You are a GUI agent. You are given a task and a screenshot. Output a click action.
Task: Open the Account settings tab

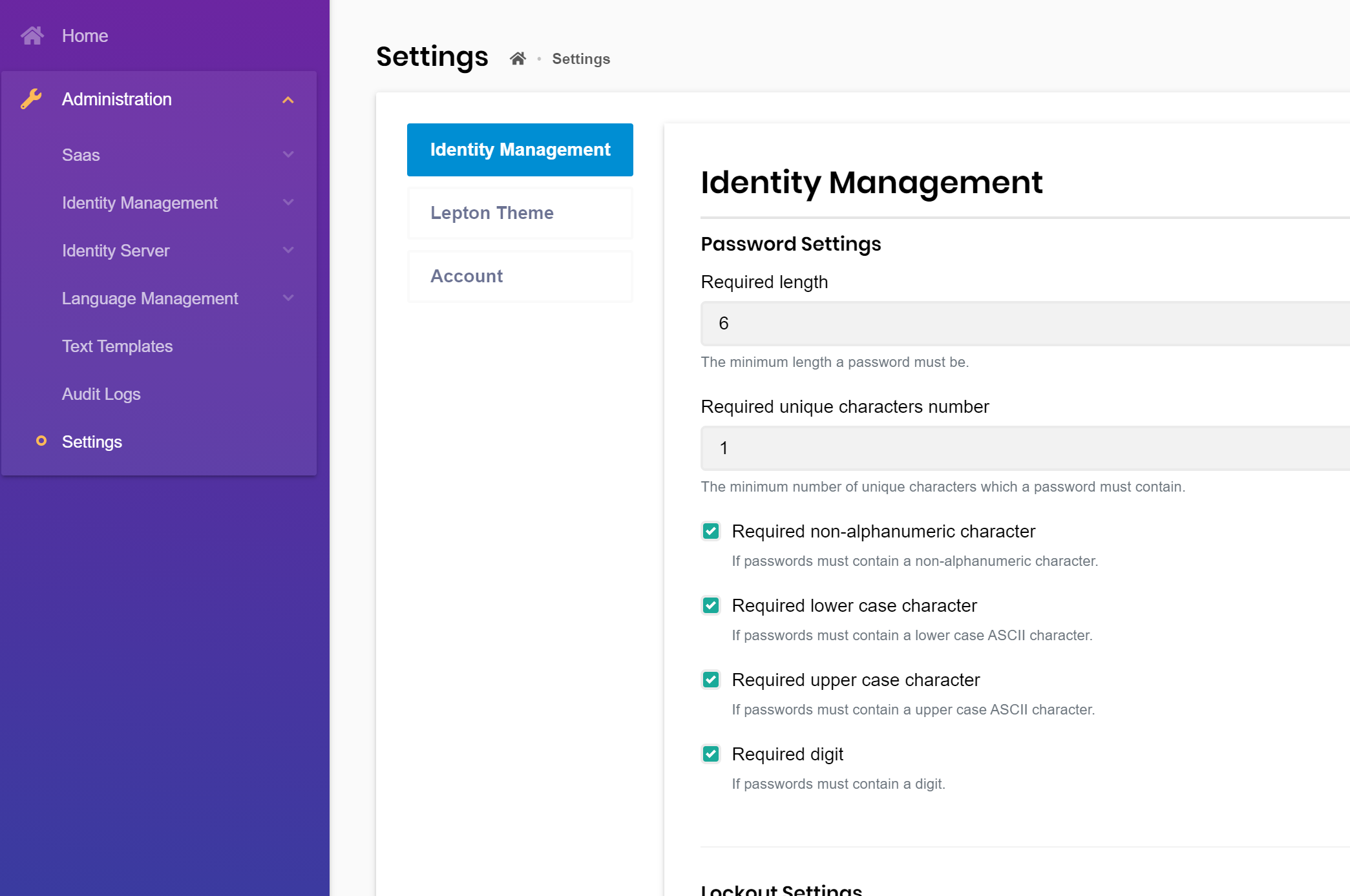click(520, 276)
